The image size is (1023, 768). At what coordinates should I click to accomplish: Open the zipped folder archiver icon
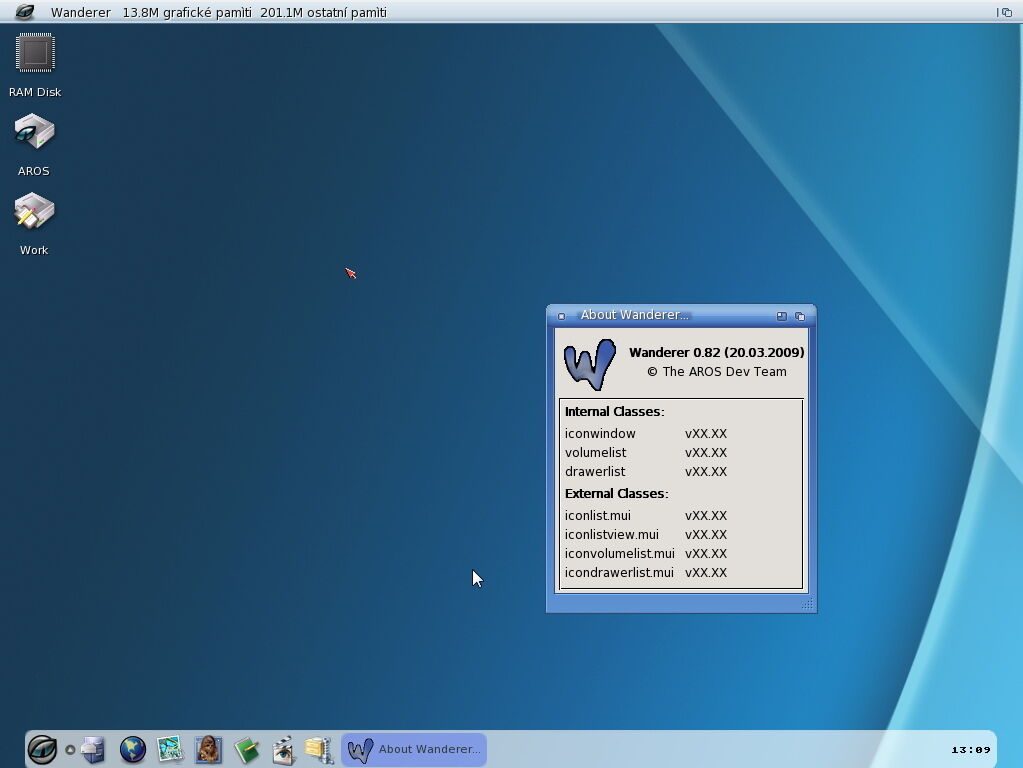tap(319, 749)
